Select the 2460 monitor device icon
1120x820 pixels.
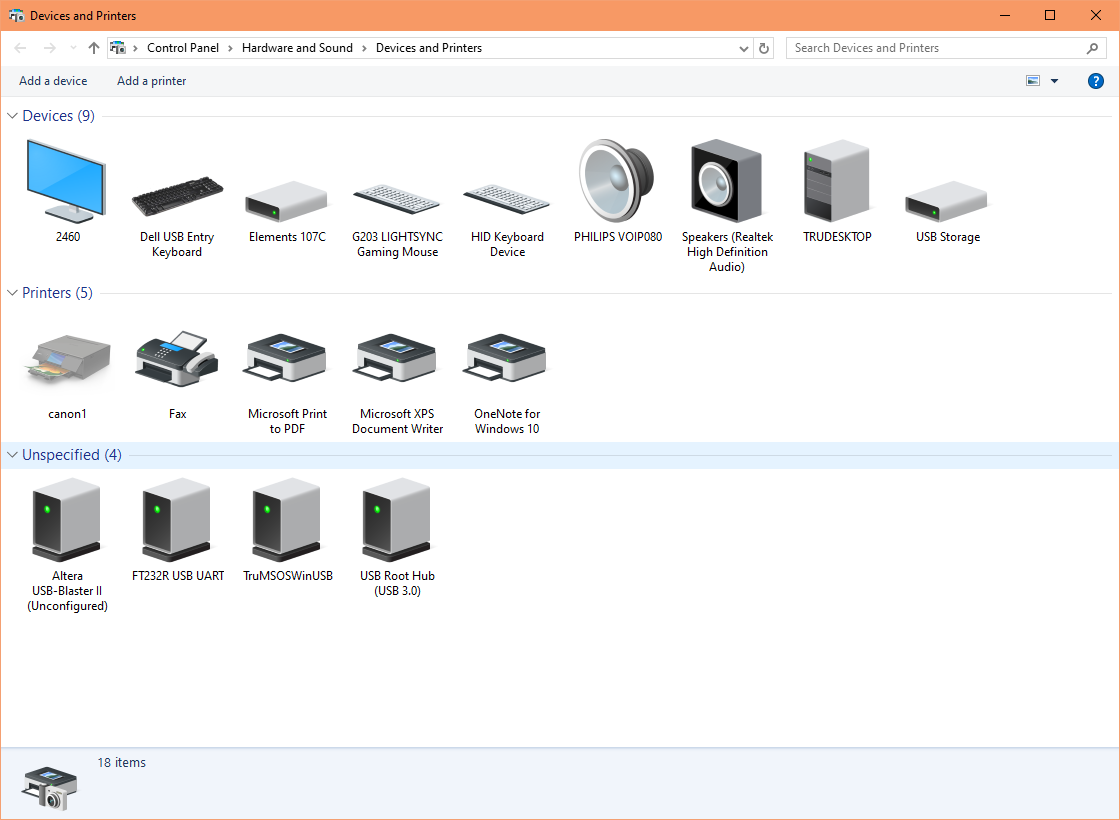66,181
